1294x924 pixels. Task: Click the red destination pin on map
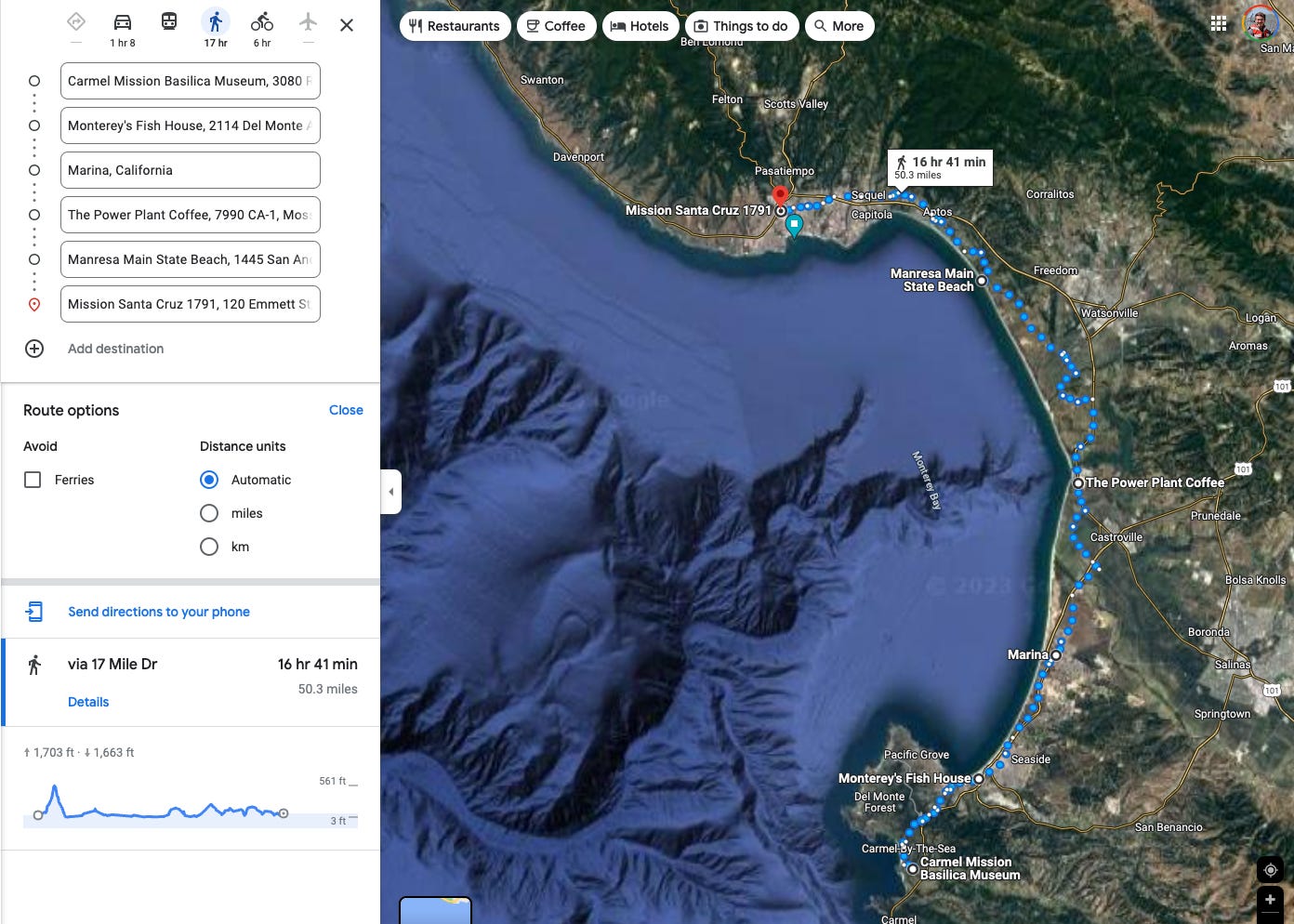[781, 194]
